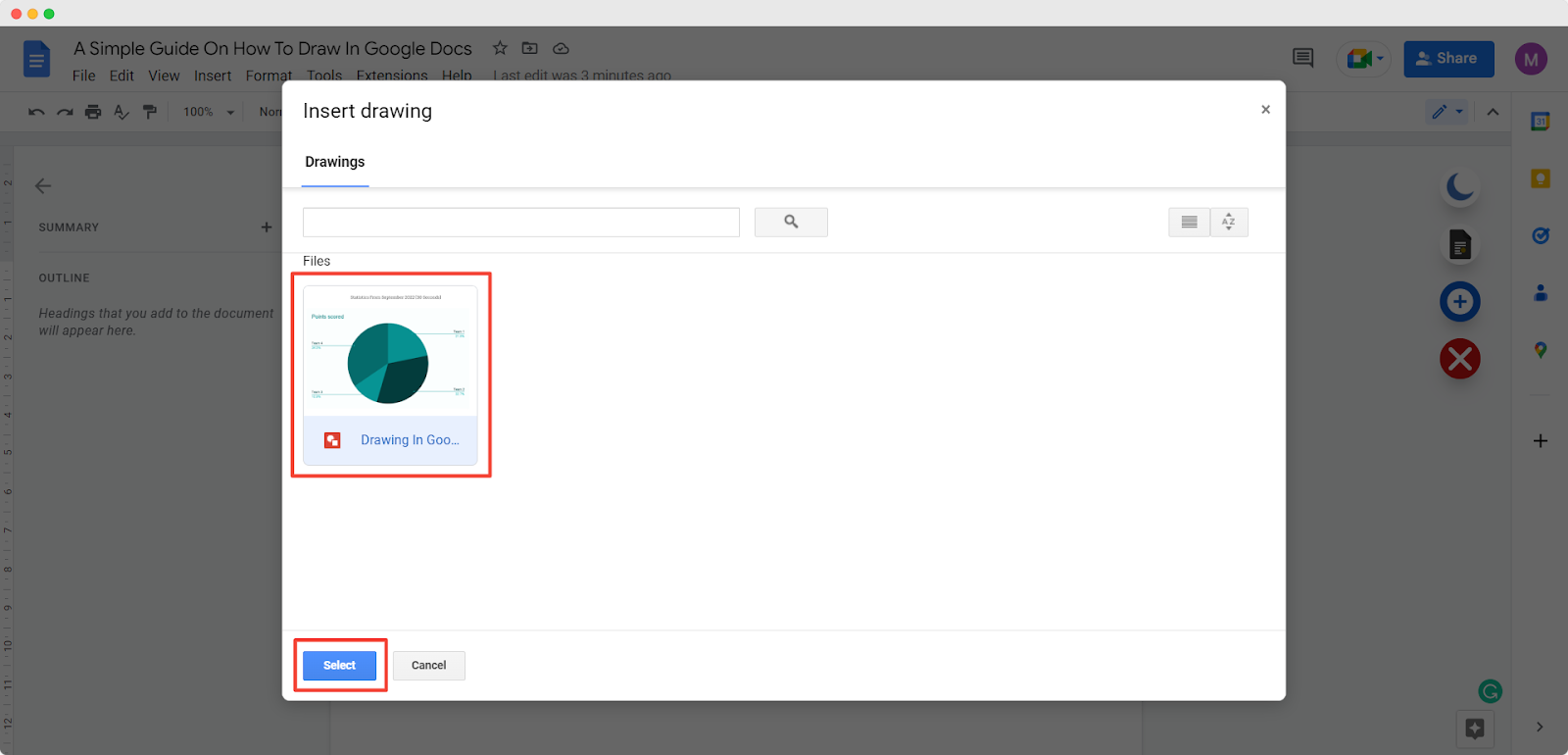Get add-ons with the plus icon
The height and width of the screenshot is (755, 1568).
(1541, 441)
